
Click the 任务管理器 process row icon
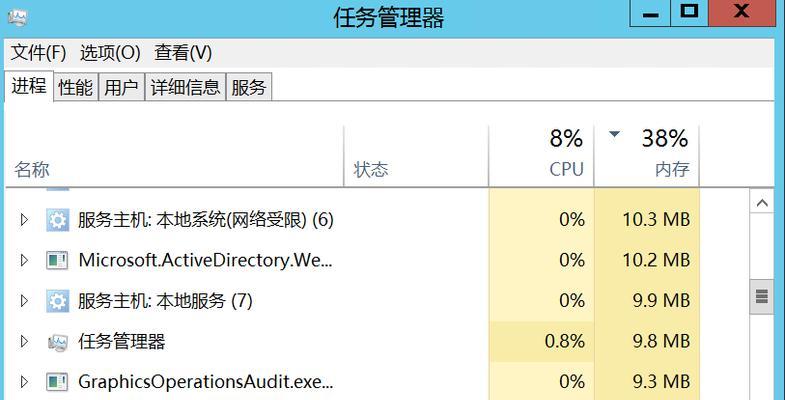[57, 342]
